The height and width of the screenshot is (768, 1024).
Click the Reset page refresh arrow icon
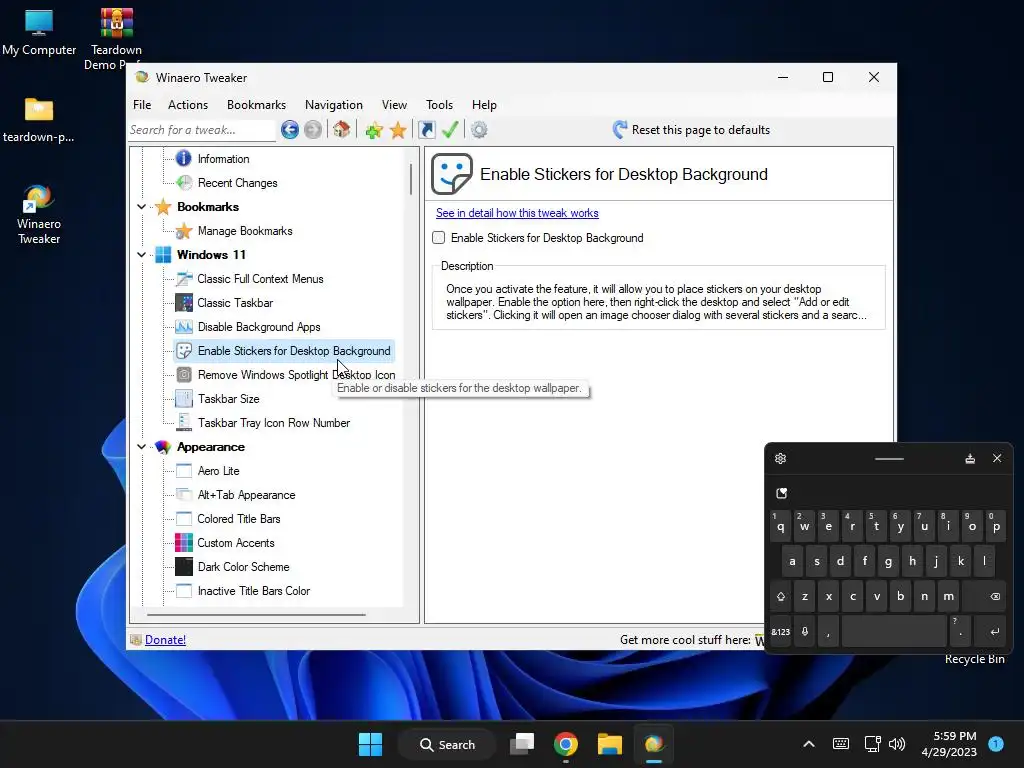tap(620, 130)
